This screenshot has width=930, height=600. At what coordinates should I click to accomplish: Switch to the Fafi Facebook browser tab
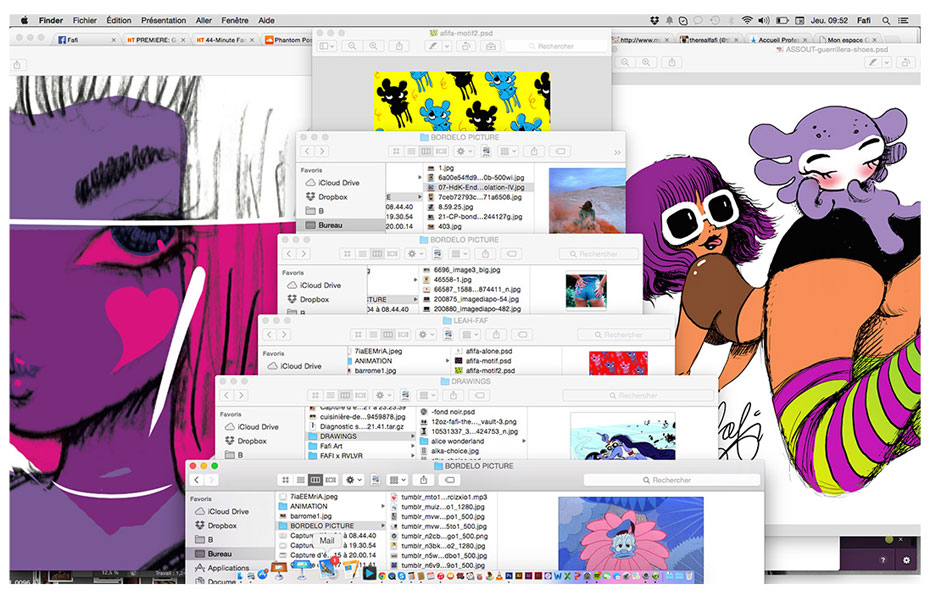tap(86, 40)
